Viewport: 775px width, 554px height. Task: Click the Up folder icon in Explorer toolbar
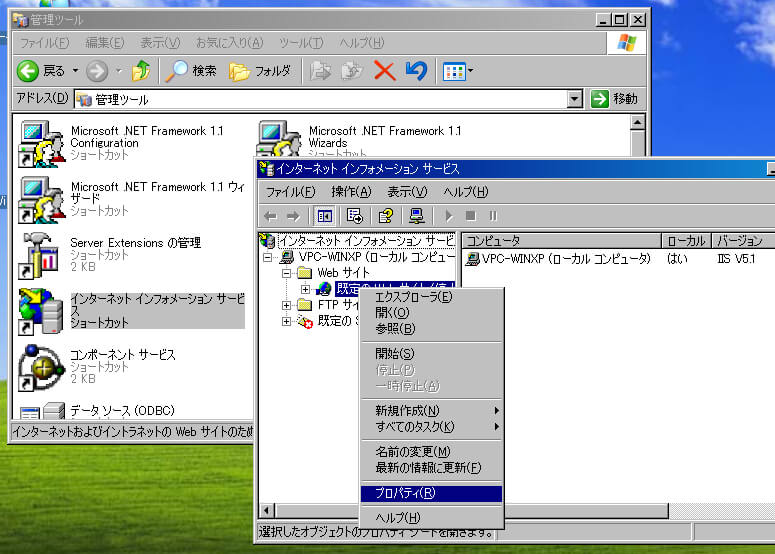click(x=141, y=71)
